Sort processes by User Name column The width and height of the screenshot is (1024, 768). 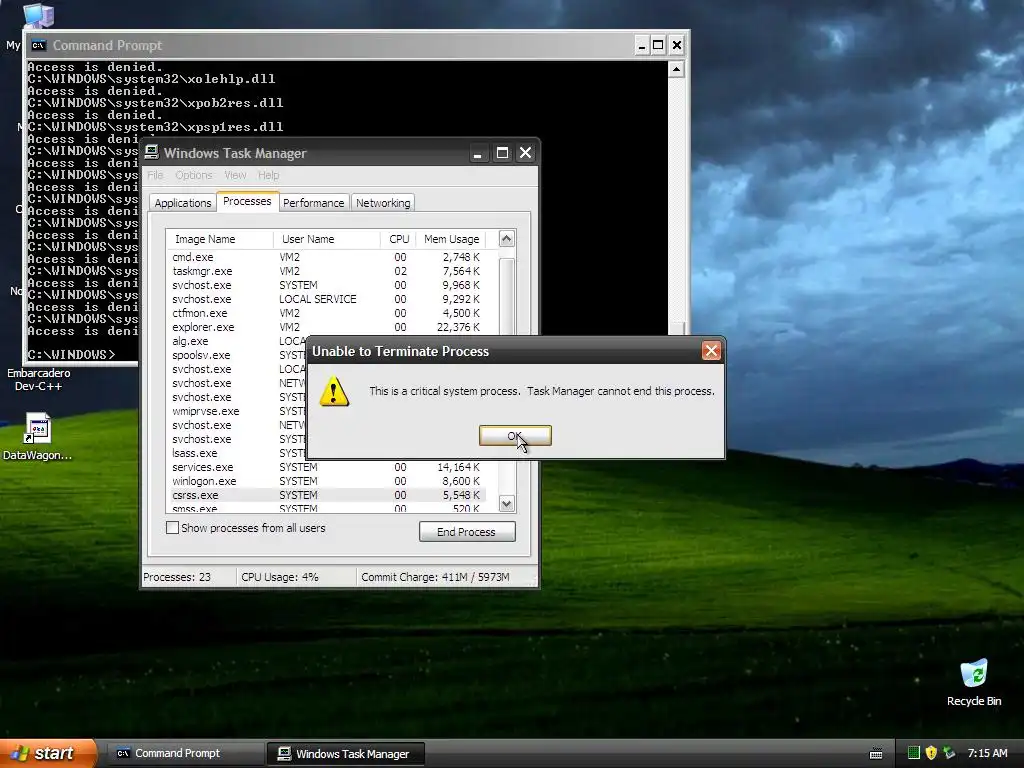327,239
